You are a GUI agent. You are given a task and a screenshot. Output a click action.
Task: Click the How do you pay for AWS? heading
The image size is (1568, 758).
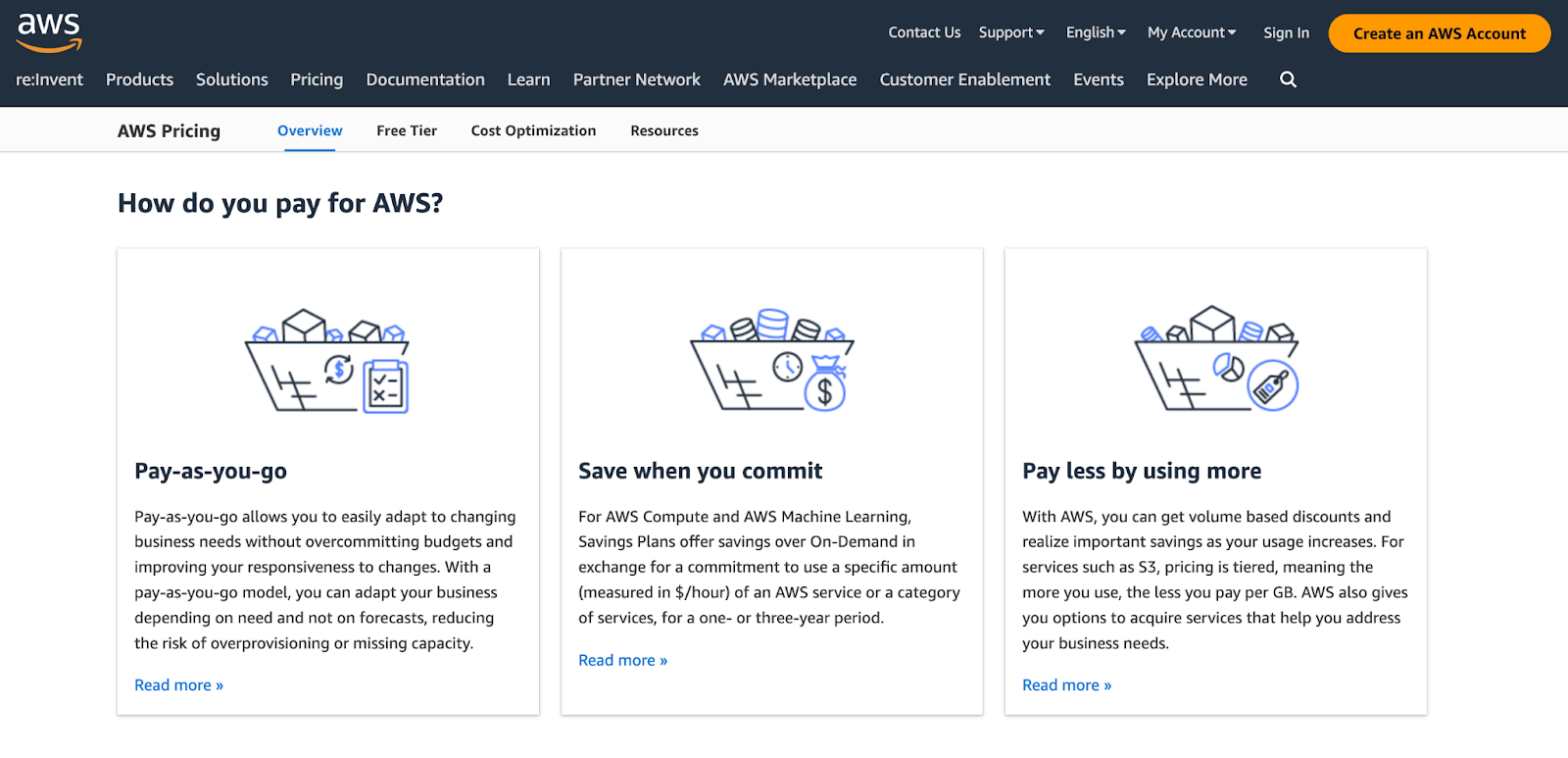click(x=280, y=203)
